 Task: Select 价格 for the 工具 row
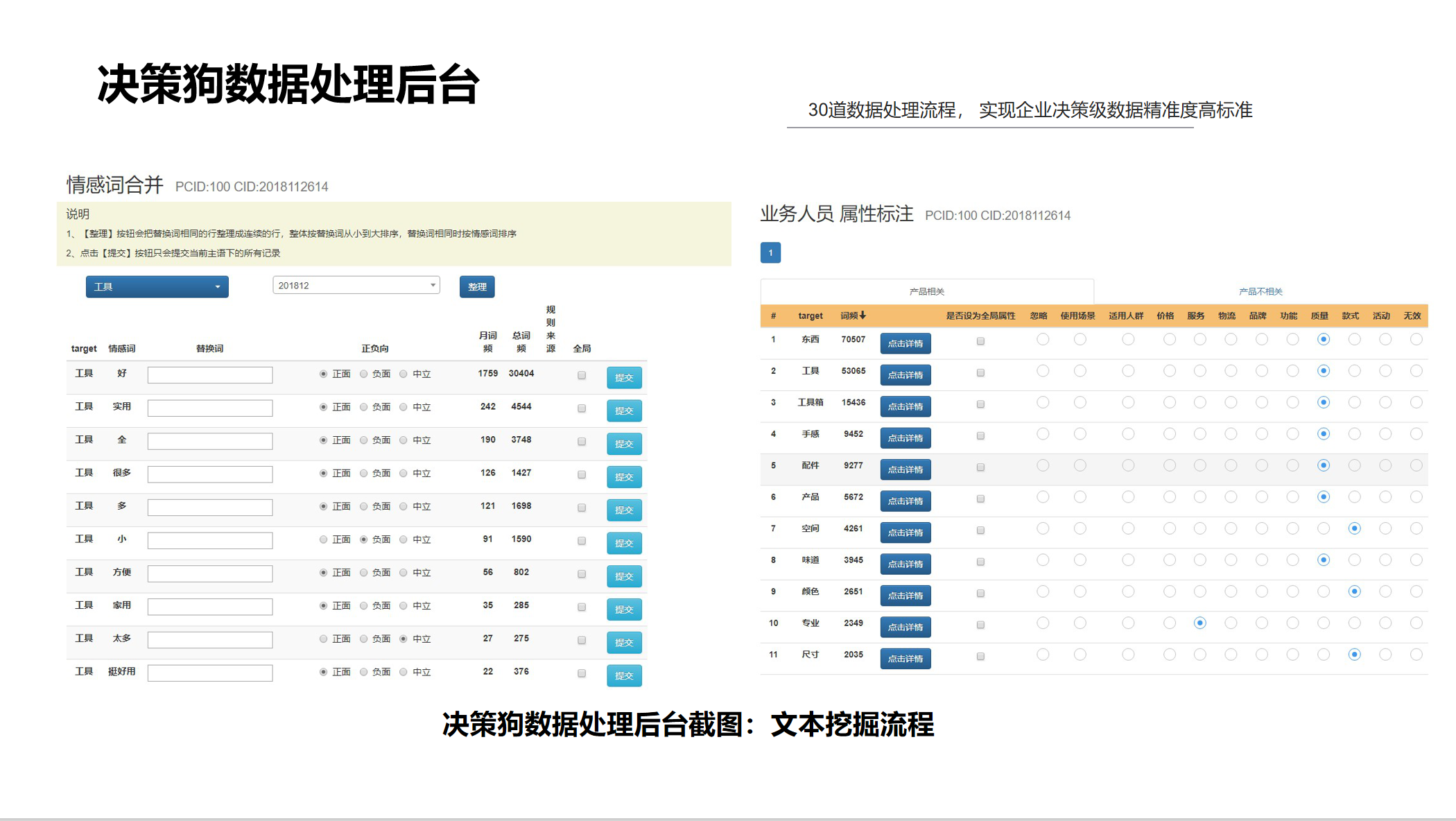coord(1170,371)
